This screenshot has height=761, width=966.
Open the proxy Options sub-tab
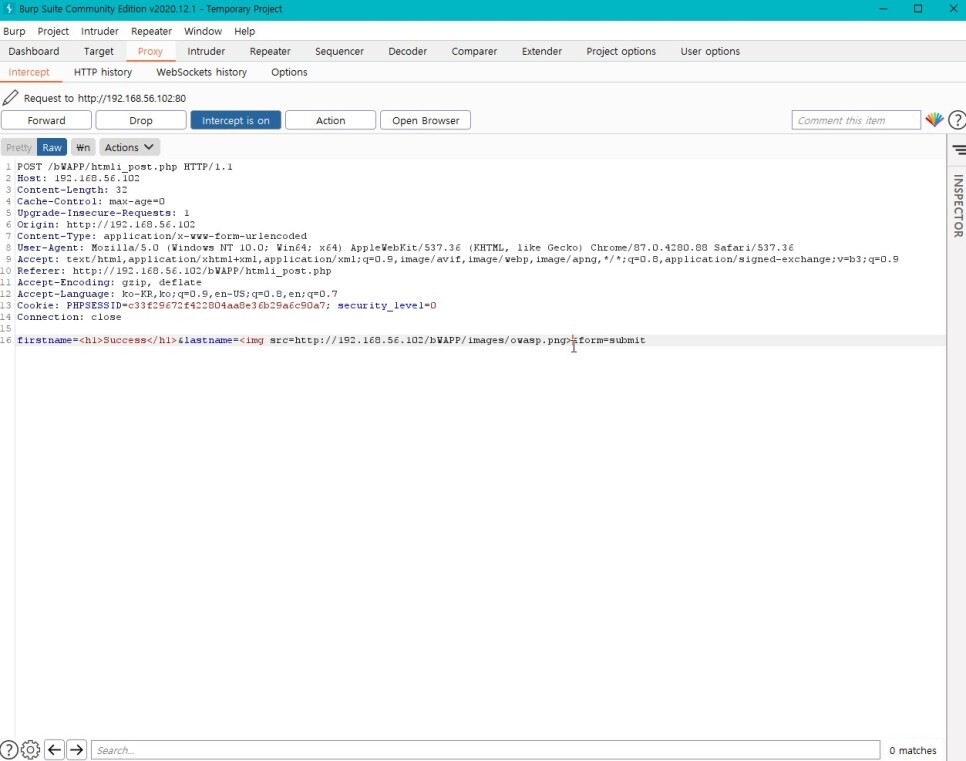click(289, 72)
